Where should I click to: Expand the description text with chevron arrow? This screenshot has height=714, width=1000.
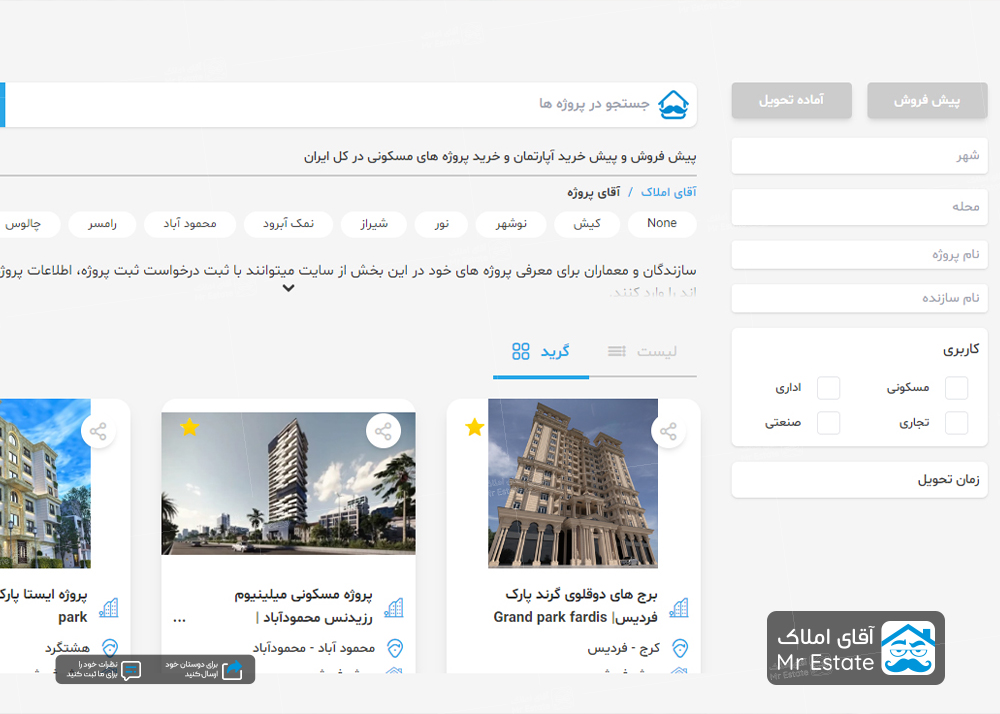(288, 288)
